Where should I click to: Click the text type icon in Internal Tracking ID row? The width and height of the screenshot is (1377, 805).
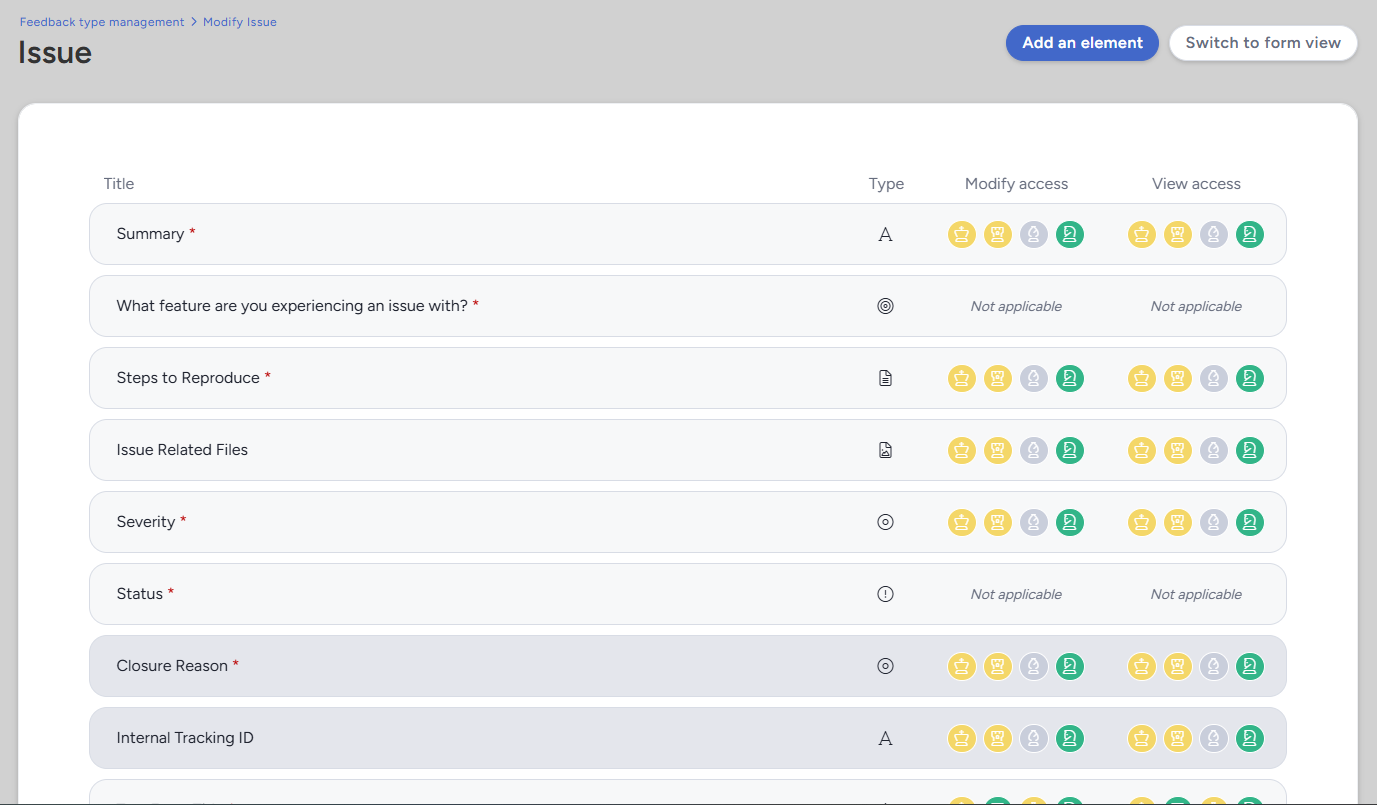tap(885, 738)
